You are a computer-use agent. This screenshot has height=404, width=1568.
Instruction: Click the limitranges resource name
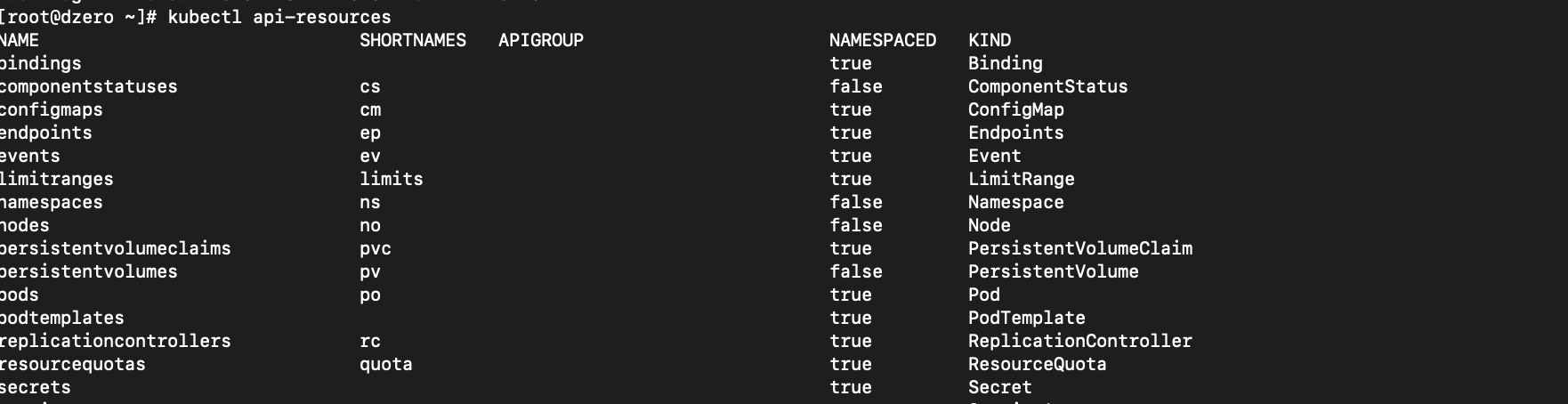click(56, 179)
